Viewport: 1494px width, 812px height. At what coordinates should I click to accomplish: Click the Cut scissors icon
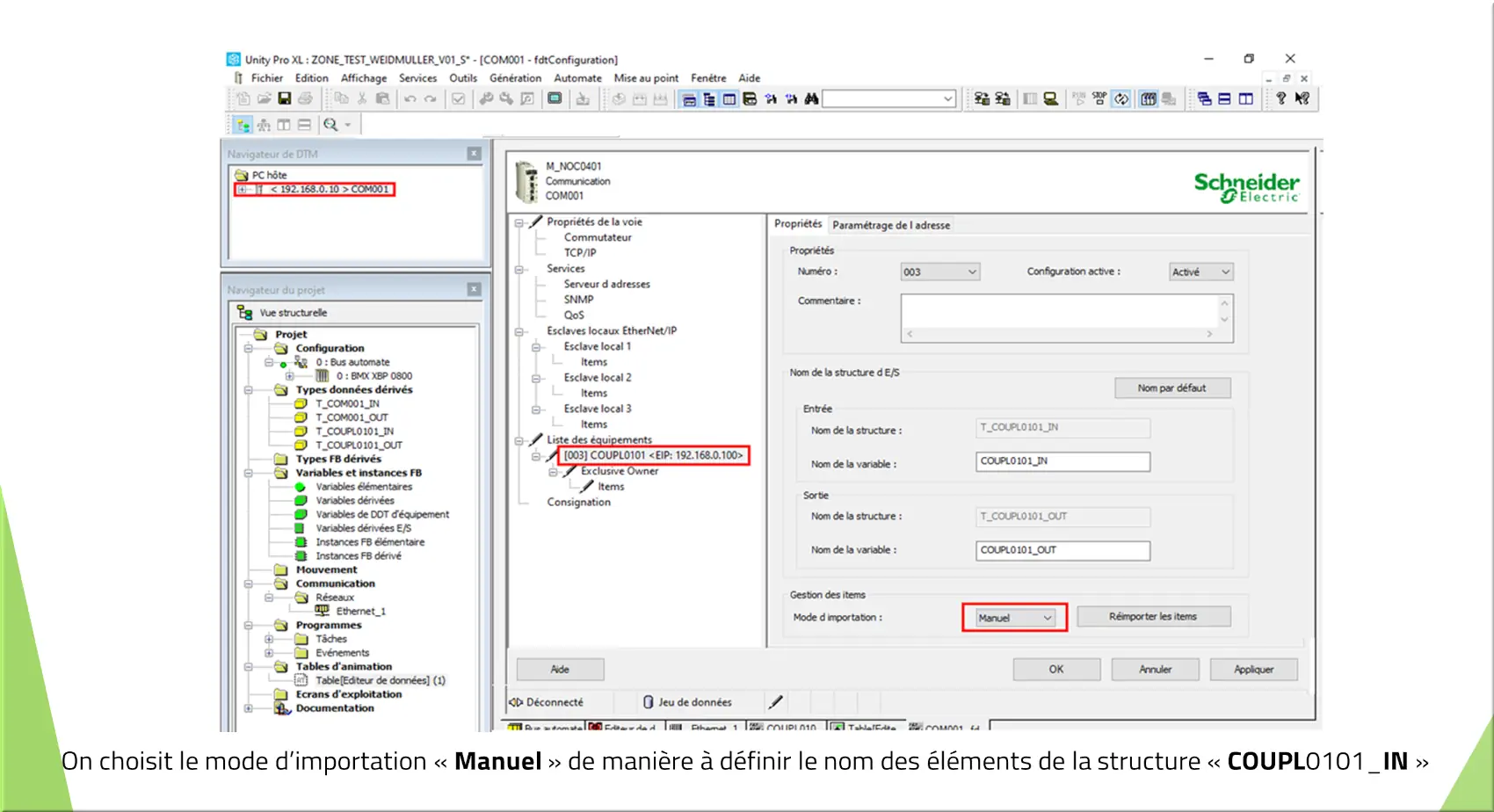362,98
